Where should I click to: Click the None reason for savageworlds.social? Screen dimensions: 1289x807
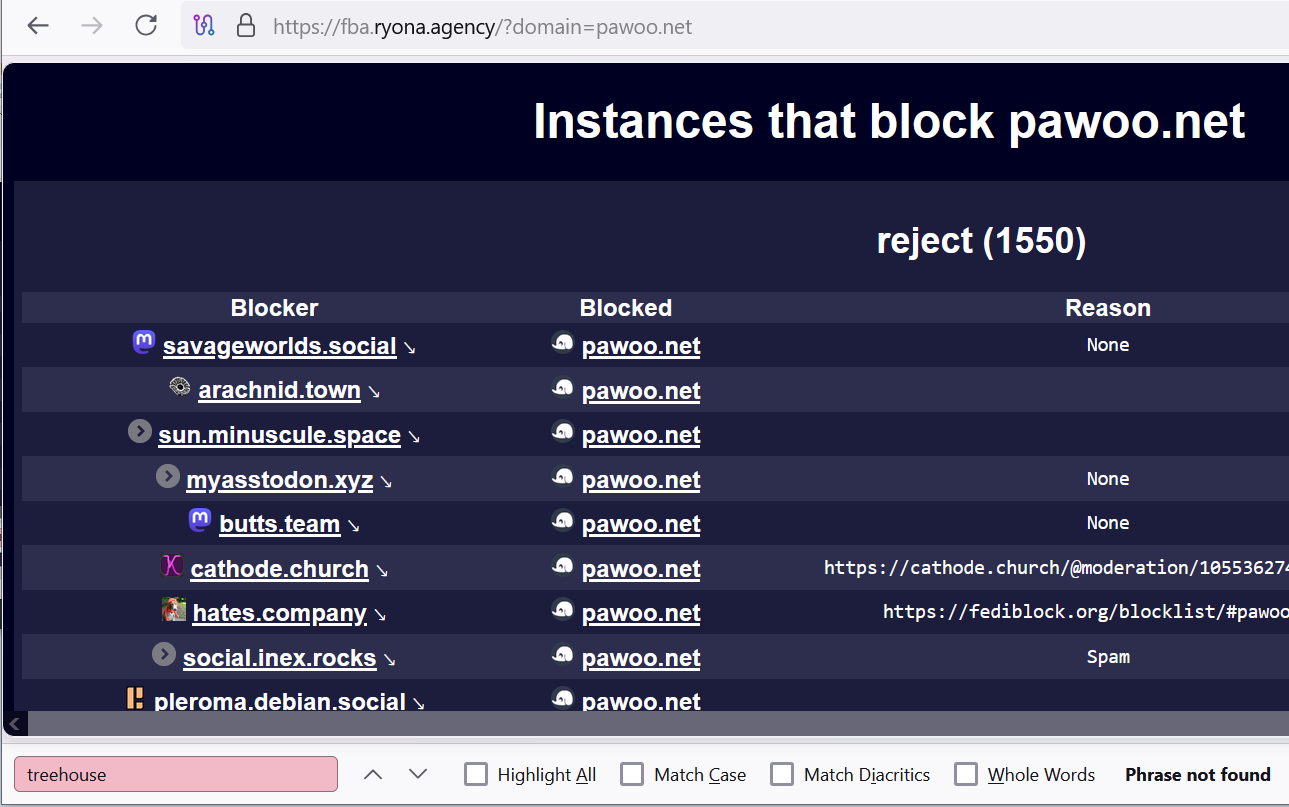tap(1108, 345)
